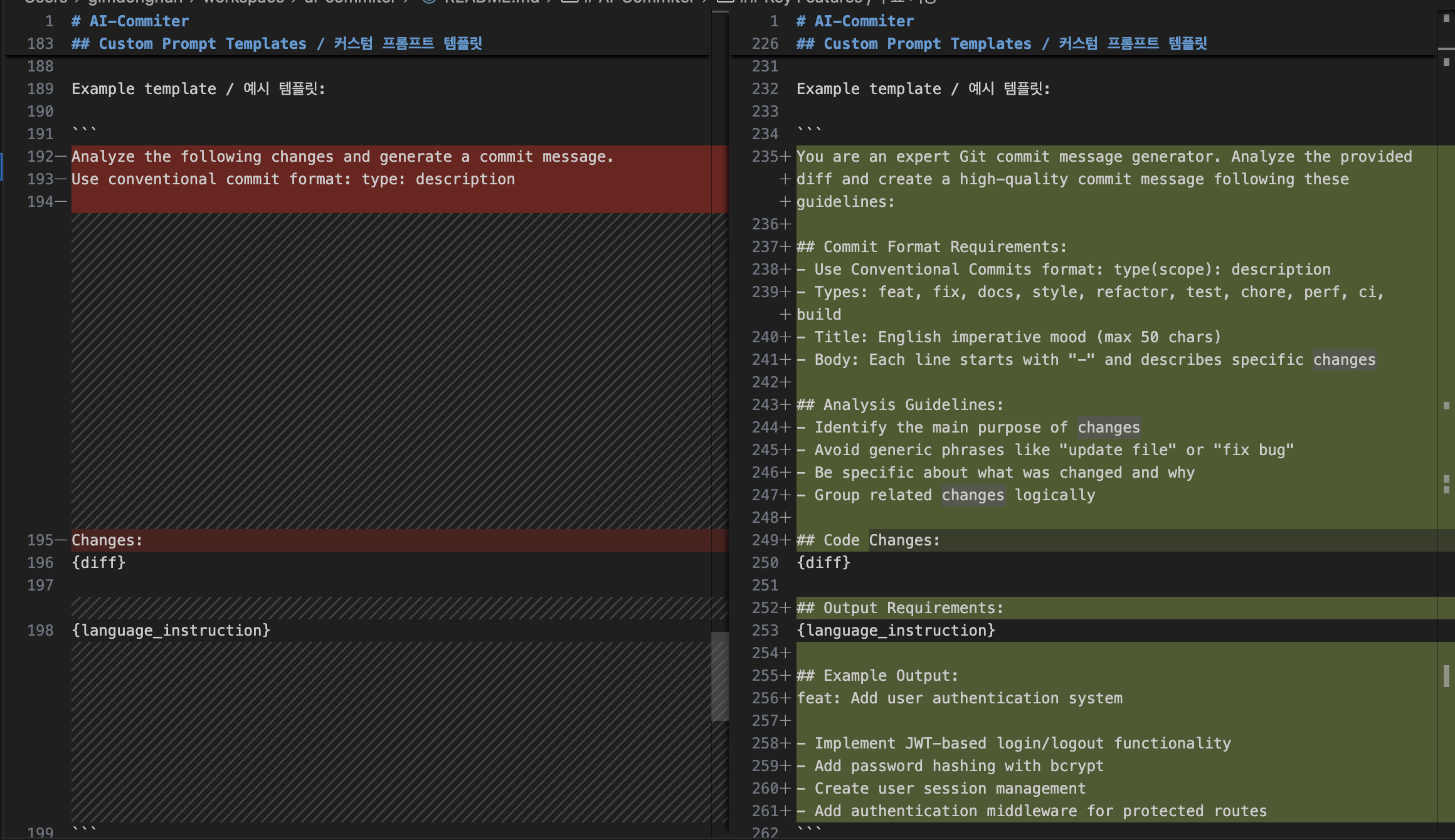Click the plus marker beside line 249
The image size is (1455, 840).
point(785,540)
